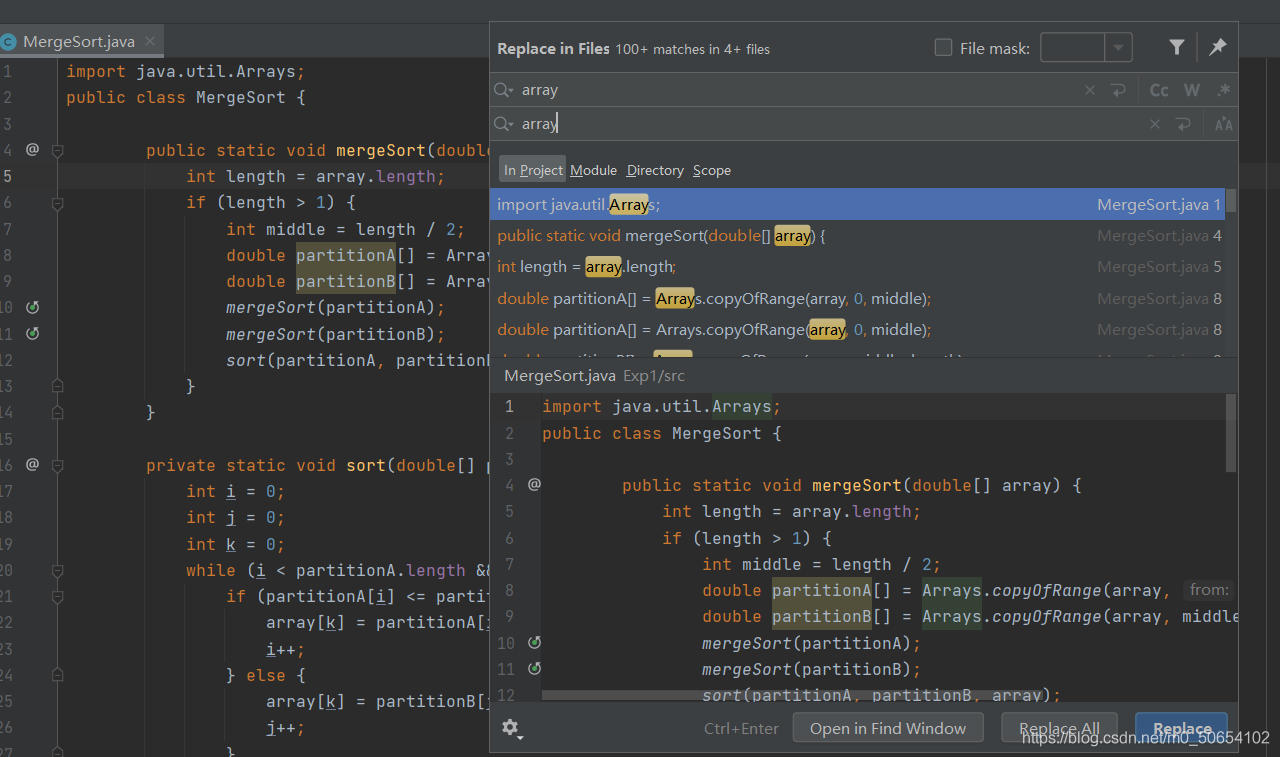Open the filter search options funnel icon
1280x757 pixels.
point(1177,47)
